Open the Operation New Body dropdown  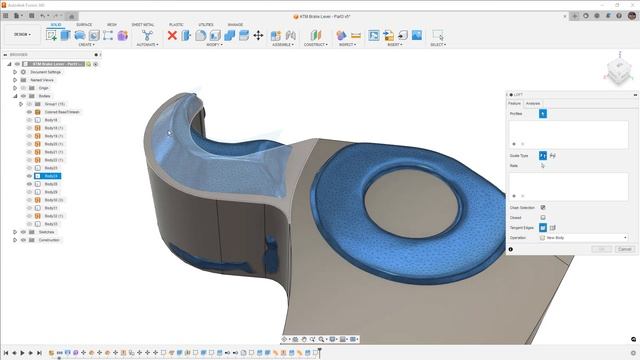584,238
